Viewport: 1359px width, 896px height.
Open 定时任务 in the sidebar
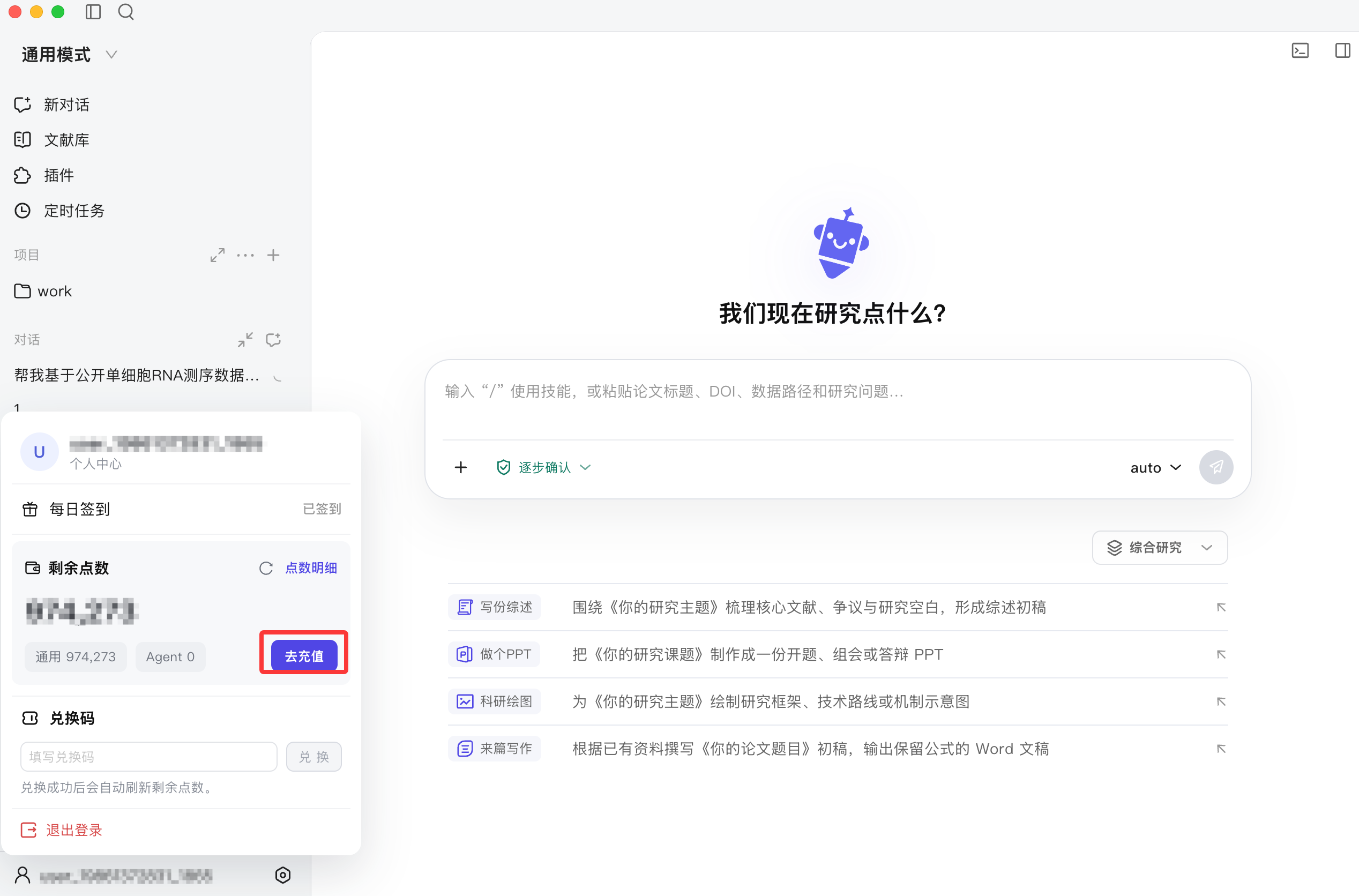coord(59,211)
